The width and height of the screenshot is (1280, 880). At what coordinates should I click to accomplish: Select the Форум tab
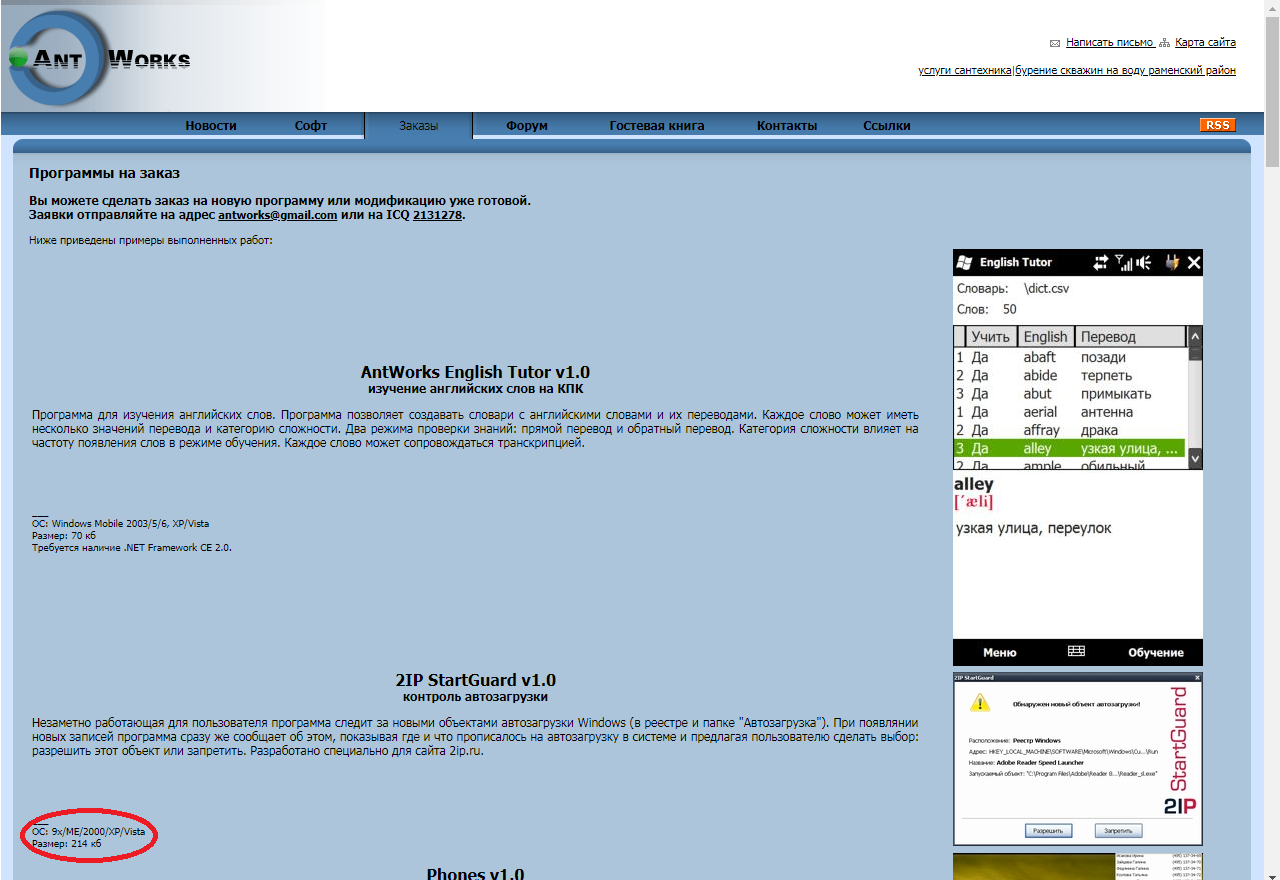tap(526, 126)
